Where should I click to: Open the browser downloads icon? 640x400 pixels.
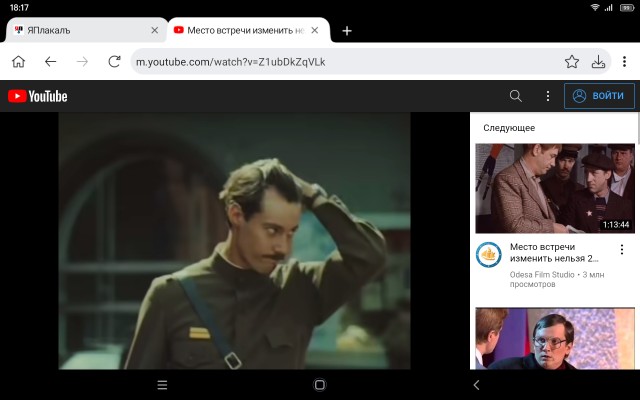pyautogui.click(x=598, y=62)
